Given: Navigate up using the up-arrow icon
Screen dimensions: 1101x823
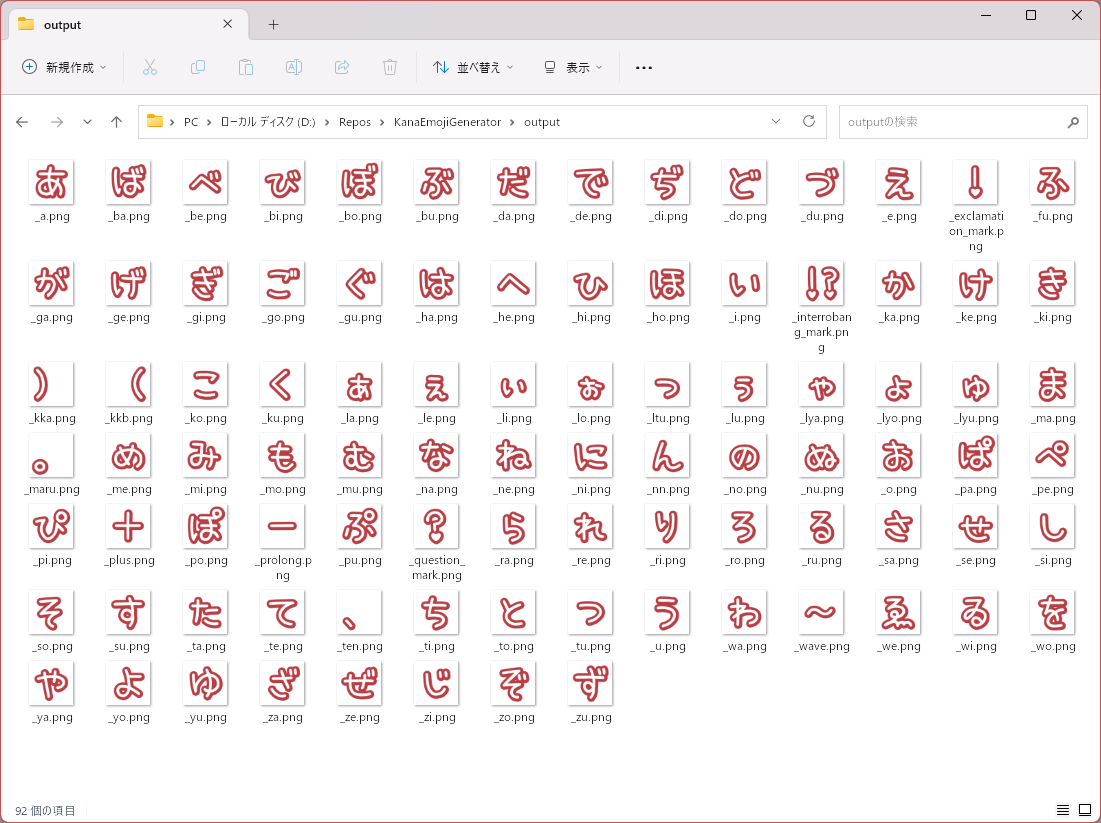Looking at the screenshot, I should pyautogui.click(x=116, y=121).
